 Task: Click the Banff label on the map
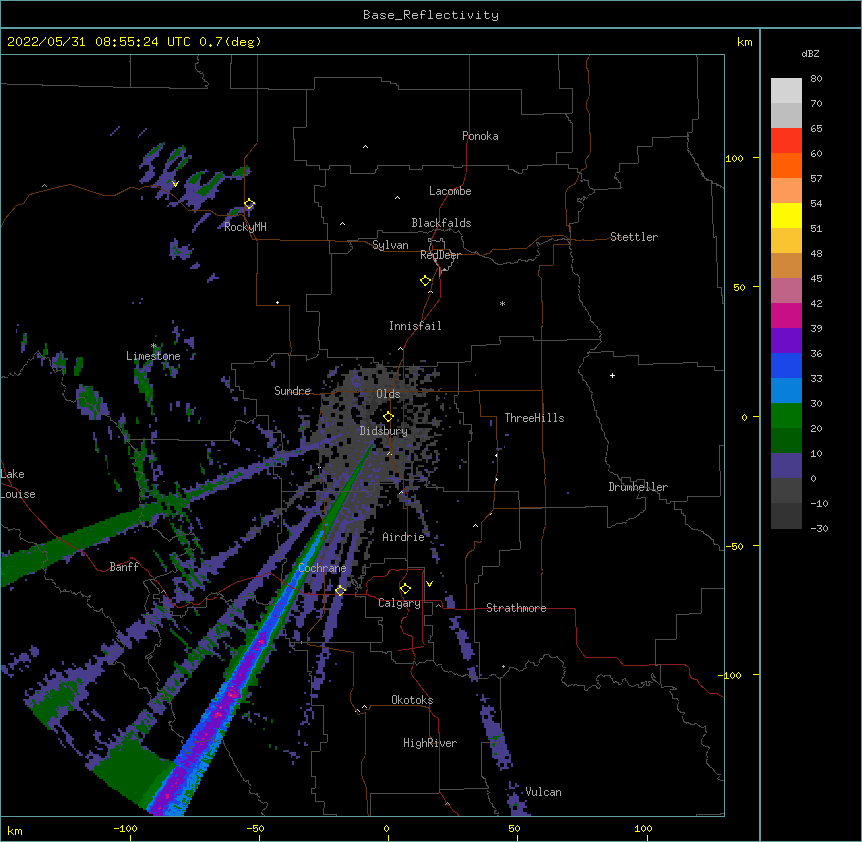coord(124,567)
